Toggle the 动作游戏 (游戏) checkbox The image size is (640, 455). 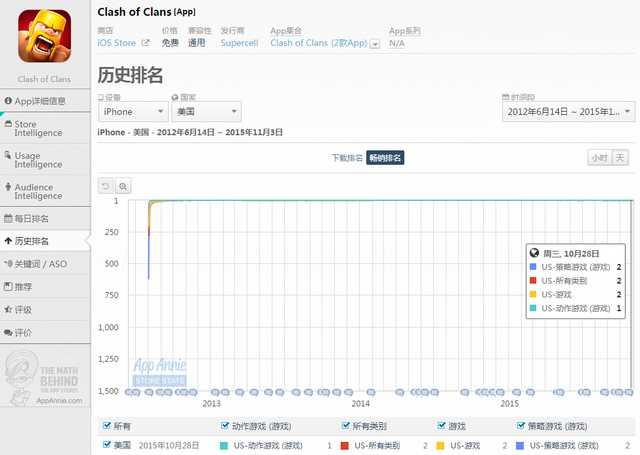[x=224, y=426]
